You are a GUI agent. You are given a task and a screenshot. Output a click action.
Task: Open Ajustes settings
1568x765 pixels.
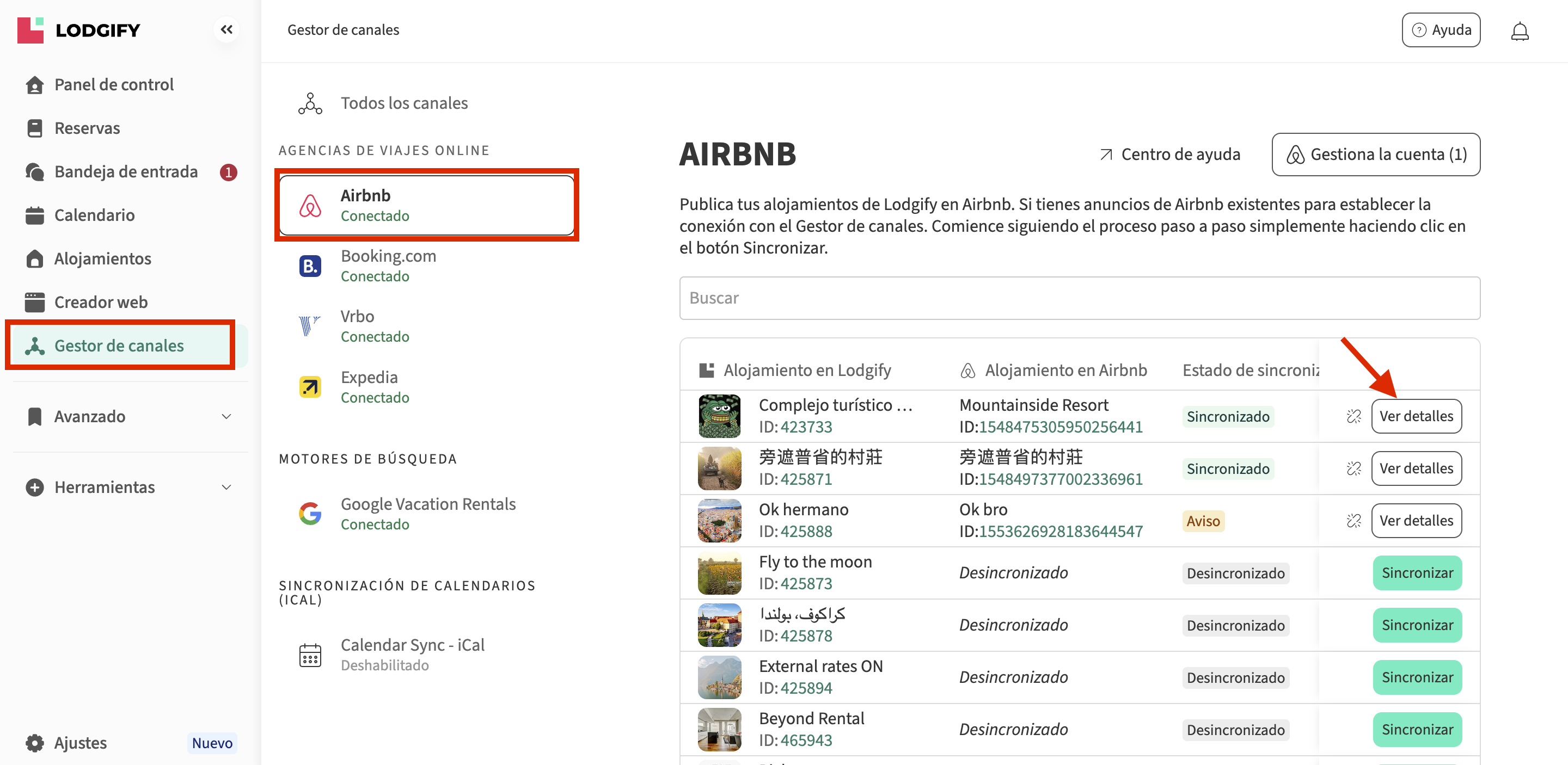click(81, 743)
